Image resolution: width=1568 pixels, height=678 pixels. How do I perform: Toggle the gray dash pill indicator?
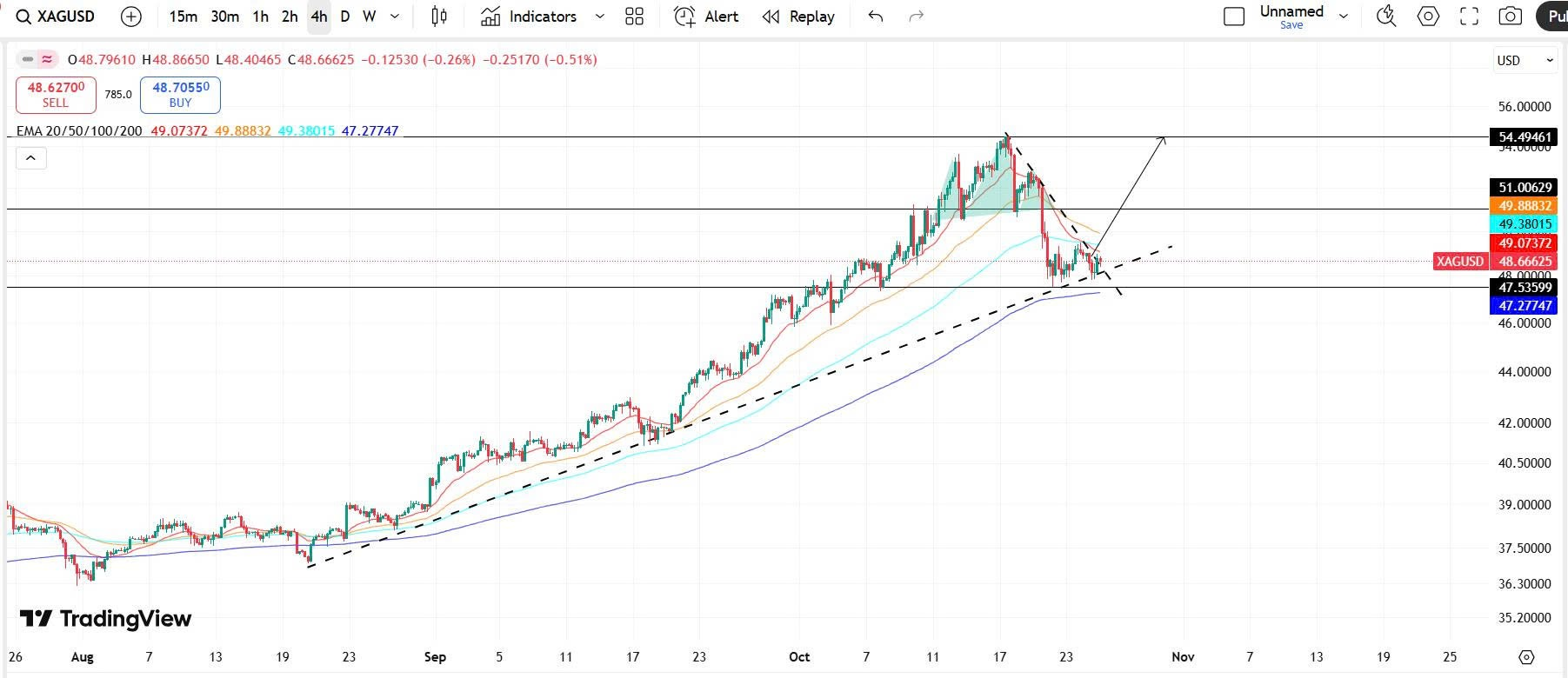click(28, 60)
